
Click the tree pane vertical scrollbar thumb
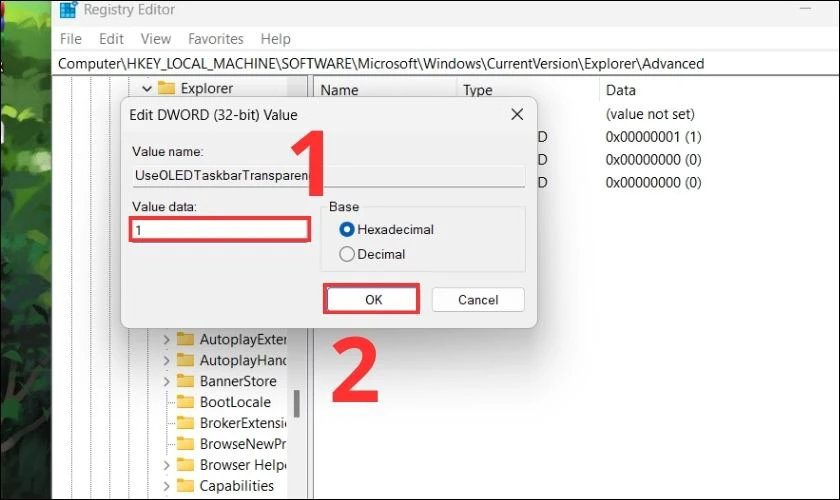[x=296, y=404]
